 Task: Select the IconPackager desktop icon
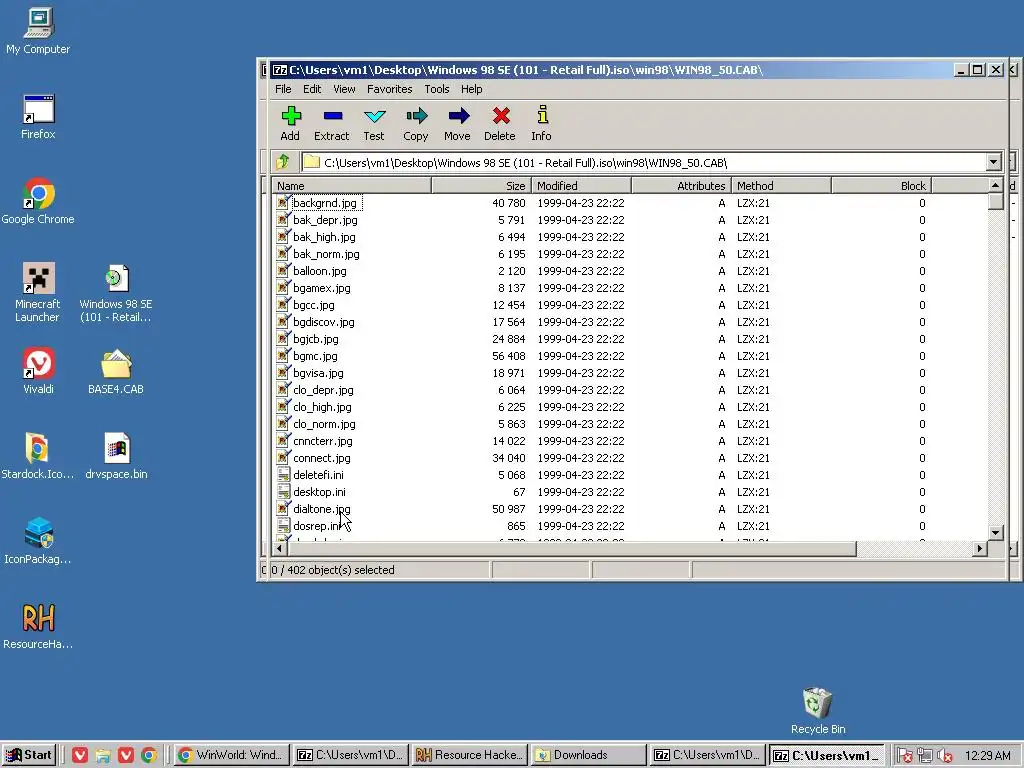38,541
